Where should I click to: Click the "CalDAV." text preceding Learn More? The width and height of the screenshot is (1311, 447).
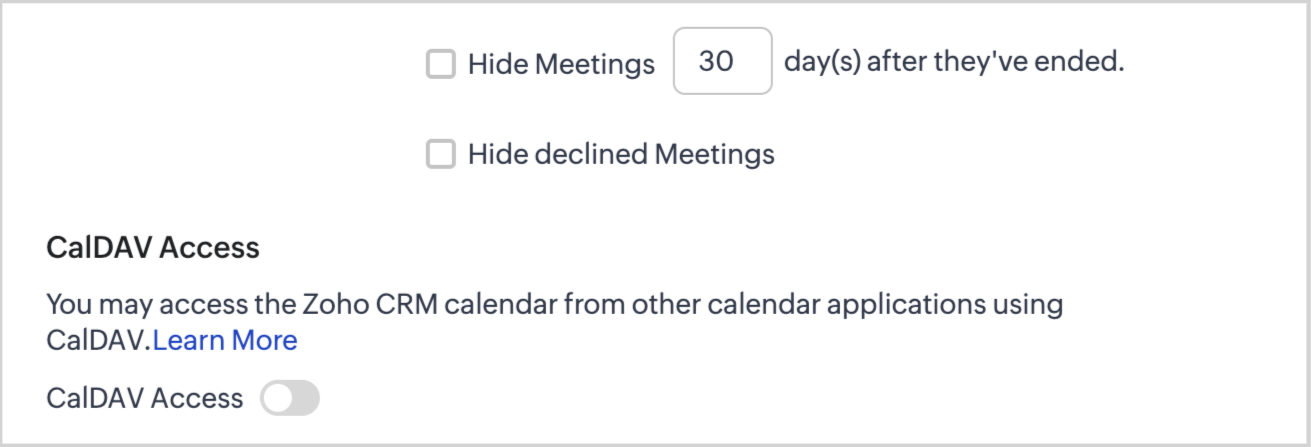[x=98, y=341]
